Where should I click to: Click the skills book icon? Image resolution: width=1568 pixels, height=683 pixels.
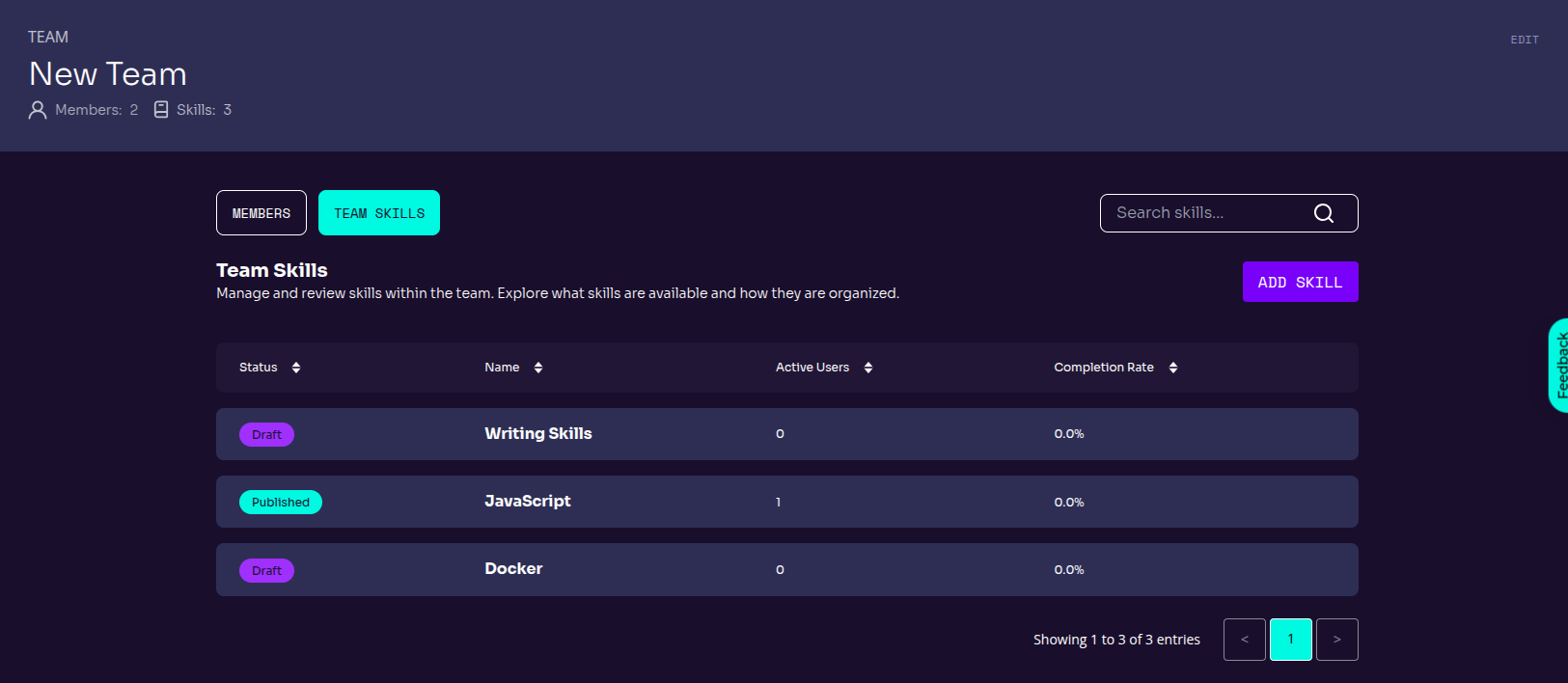161,110
